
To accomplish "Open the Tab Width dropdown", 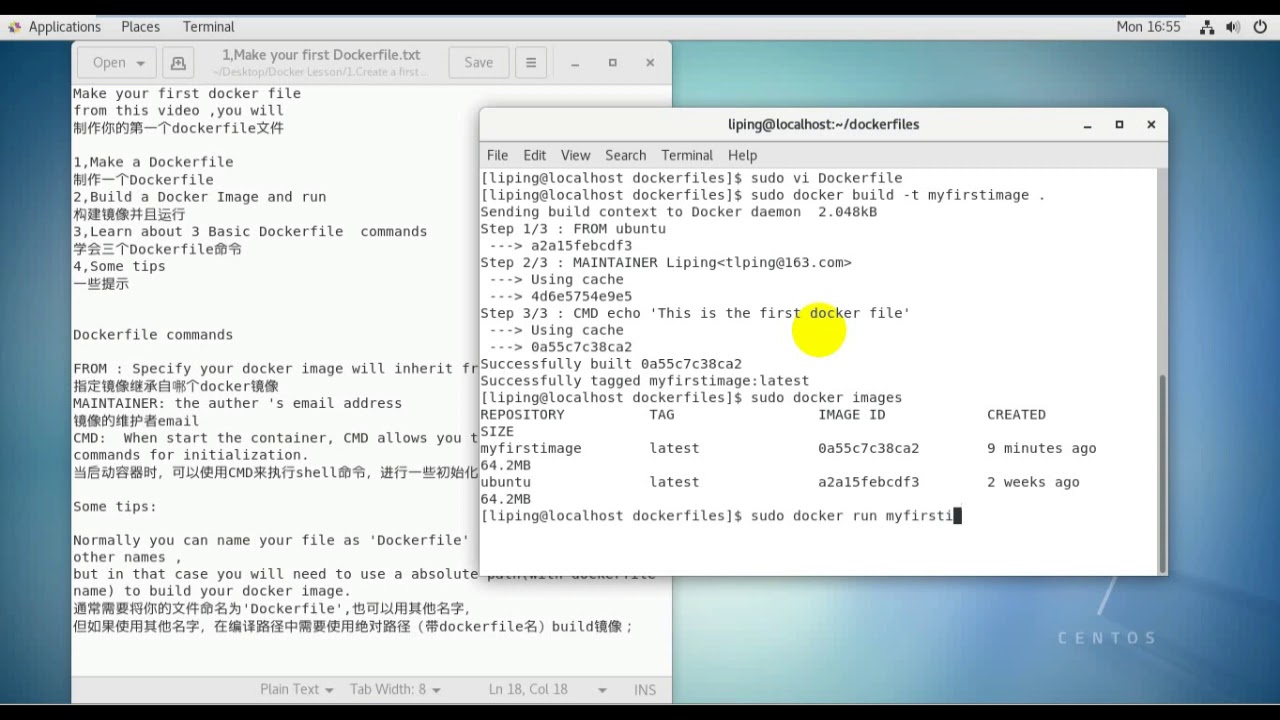I will pos(395,689).
